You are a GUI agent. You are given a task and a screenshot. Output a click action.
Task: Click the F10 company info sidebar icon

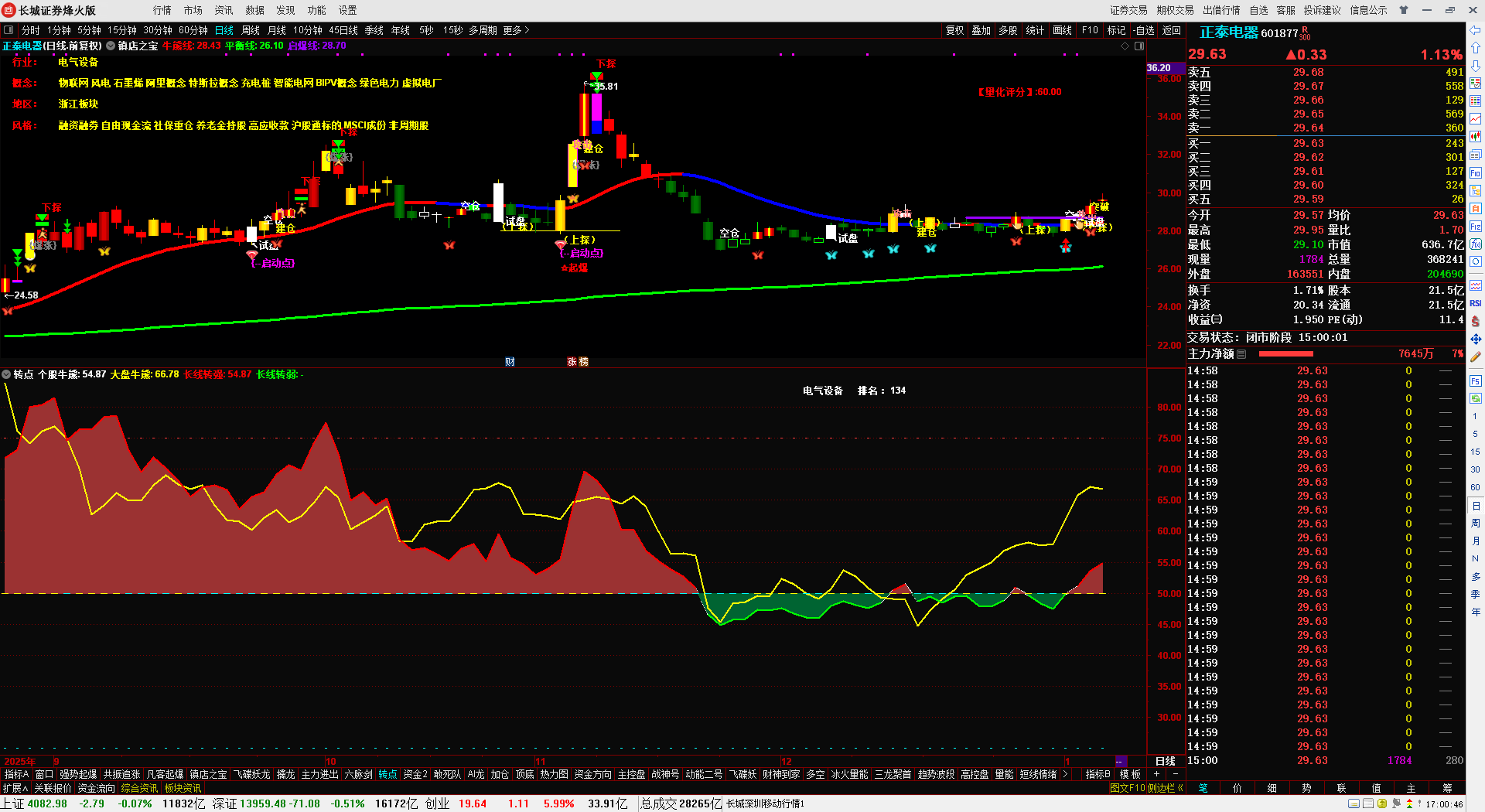(1476, 172)
